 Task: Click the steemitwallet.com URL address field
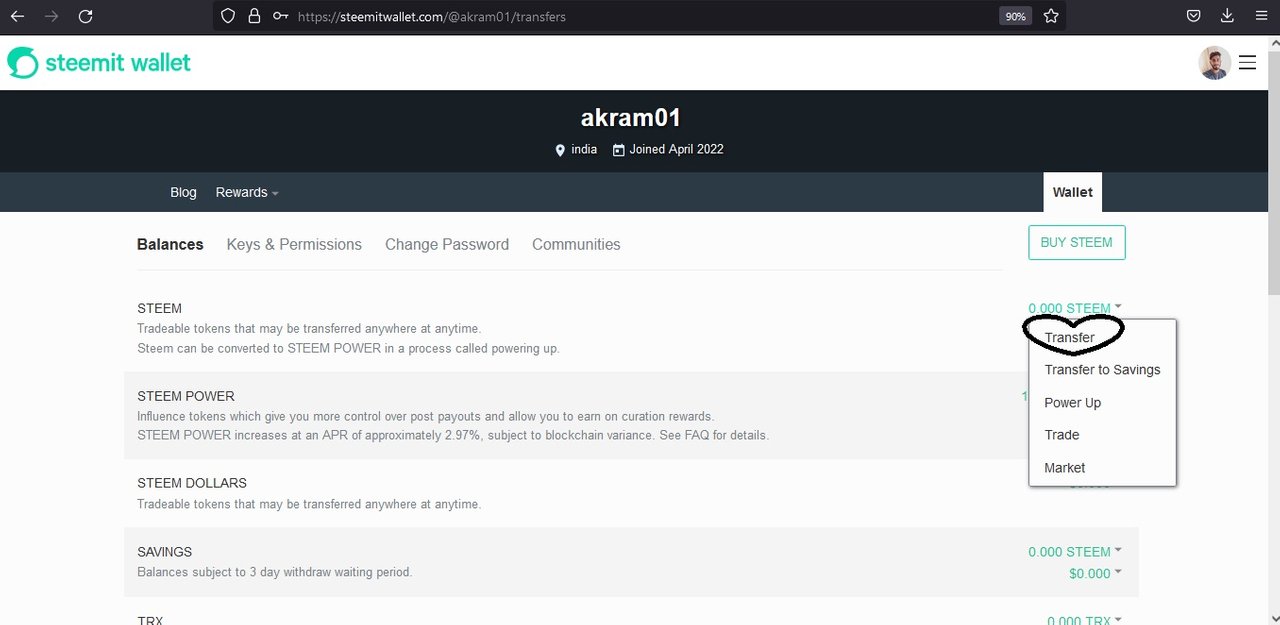(x=640, y=16)
